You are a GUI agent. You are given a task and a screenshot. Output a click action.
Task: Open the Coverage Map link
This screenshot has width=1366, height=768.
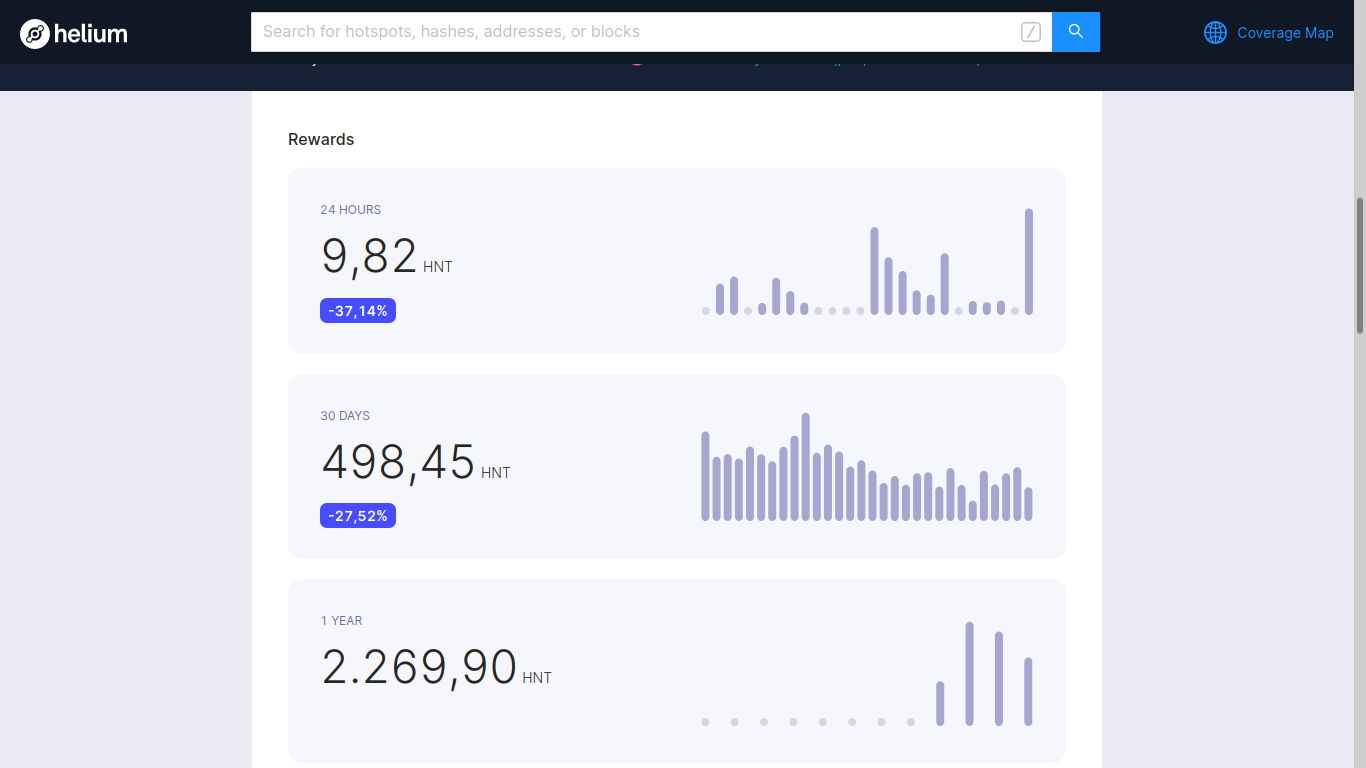pos(1285,33)
